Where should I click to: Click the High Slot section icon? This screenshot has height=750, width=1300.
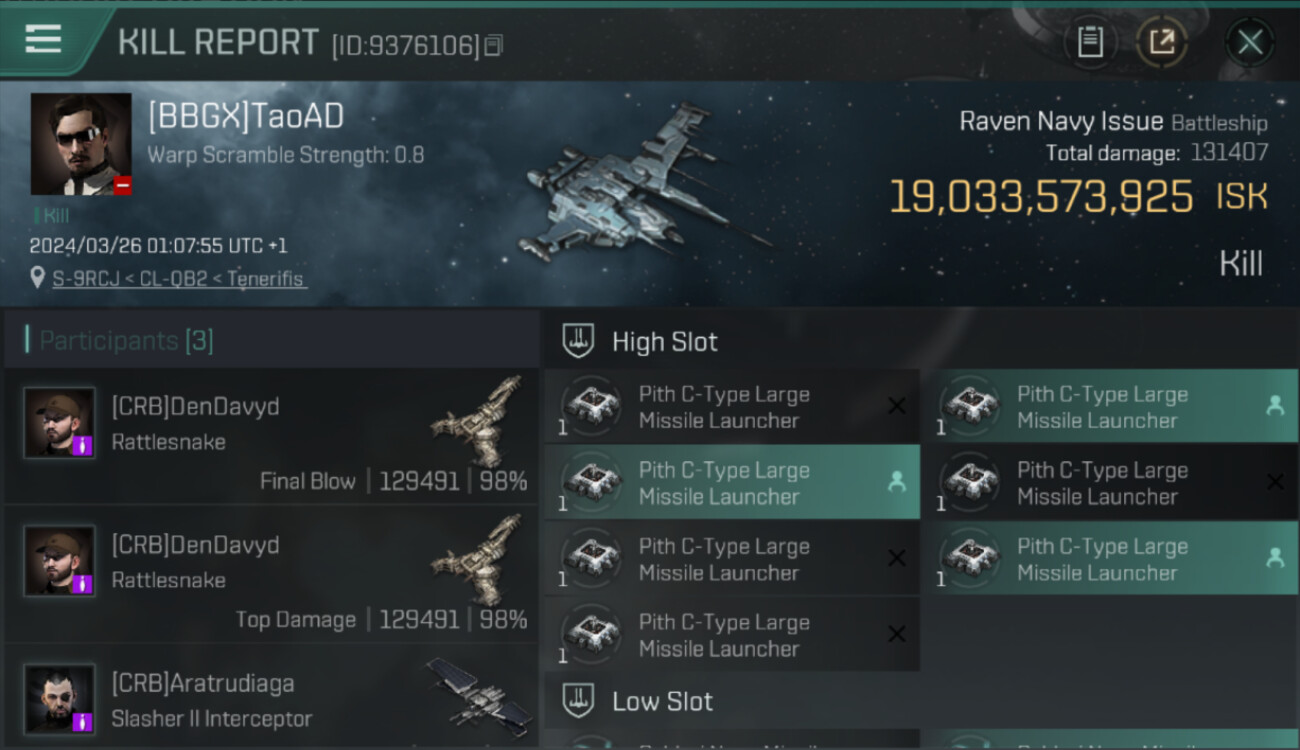[579, 341]
